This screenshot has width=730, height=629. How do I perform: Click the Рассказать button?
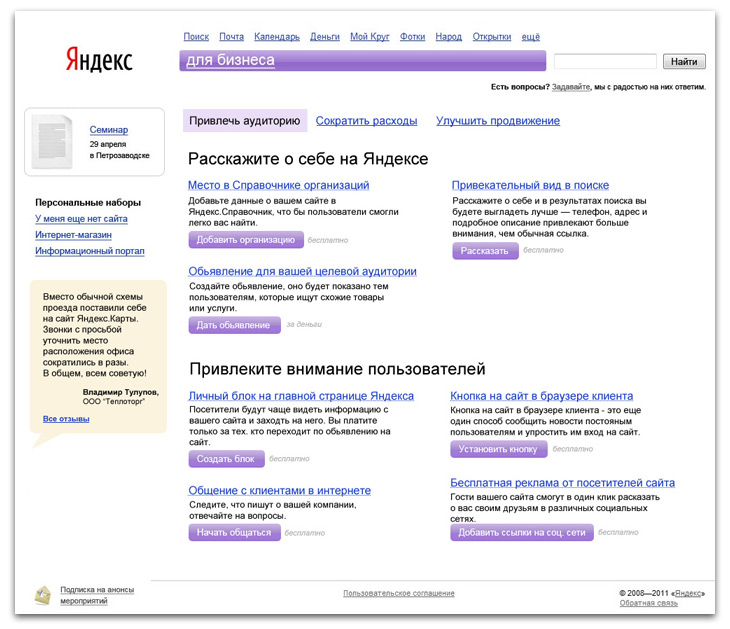(485, 250)
